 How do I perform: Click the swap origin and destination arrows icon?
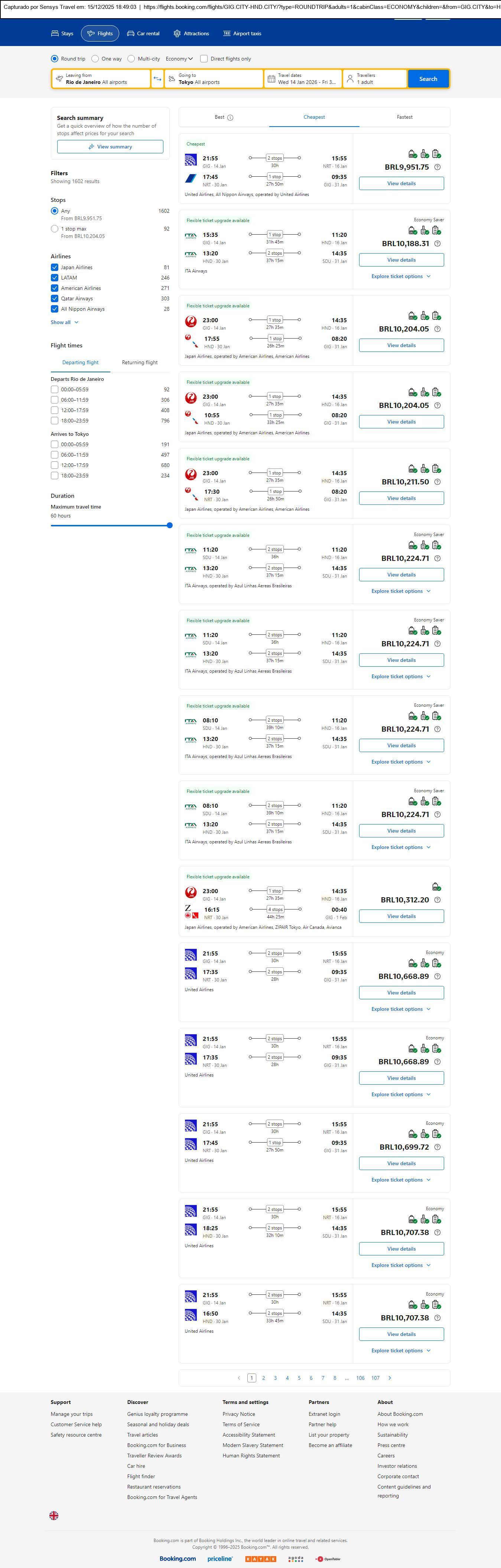coord(158,79)
